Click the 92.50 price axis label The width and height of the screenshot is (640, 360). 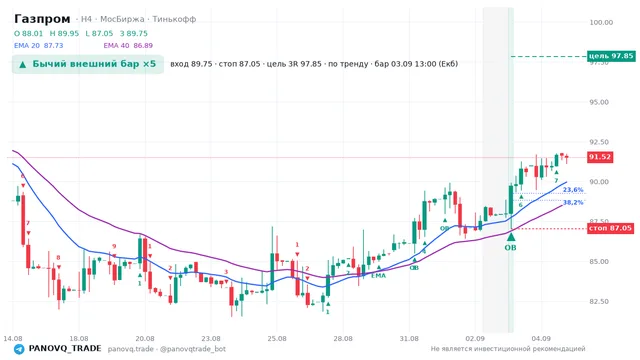pos(599,142)
